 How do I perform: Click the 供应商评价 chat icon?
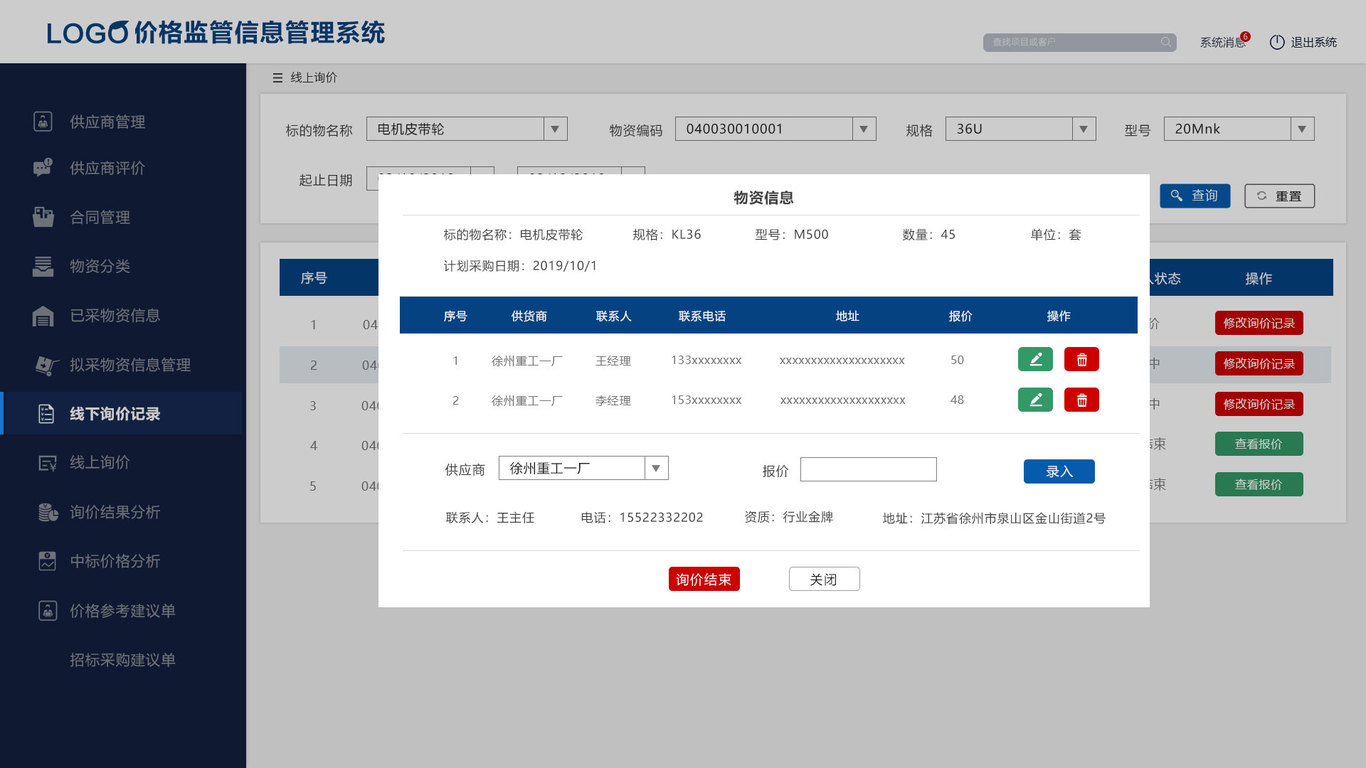tap(42, 168)
